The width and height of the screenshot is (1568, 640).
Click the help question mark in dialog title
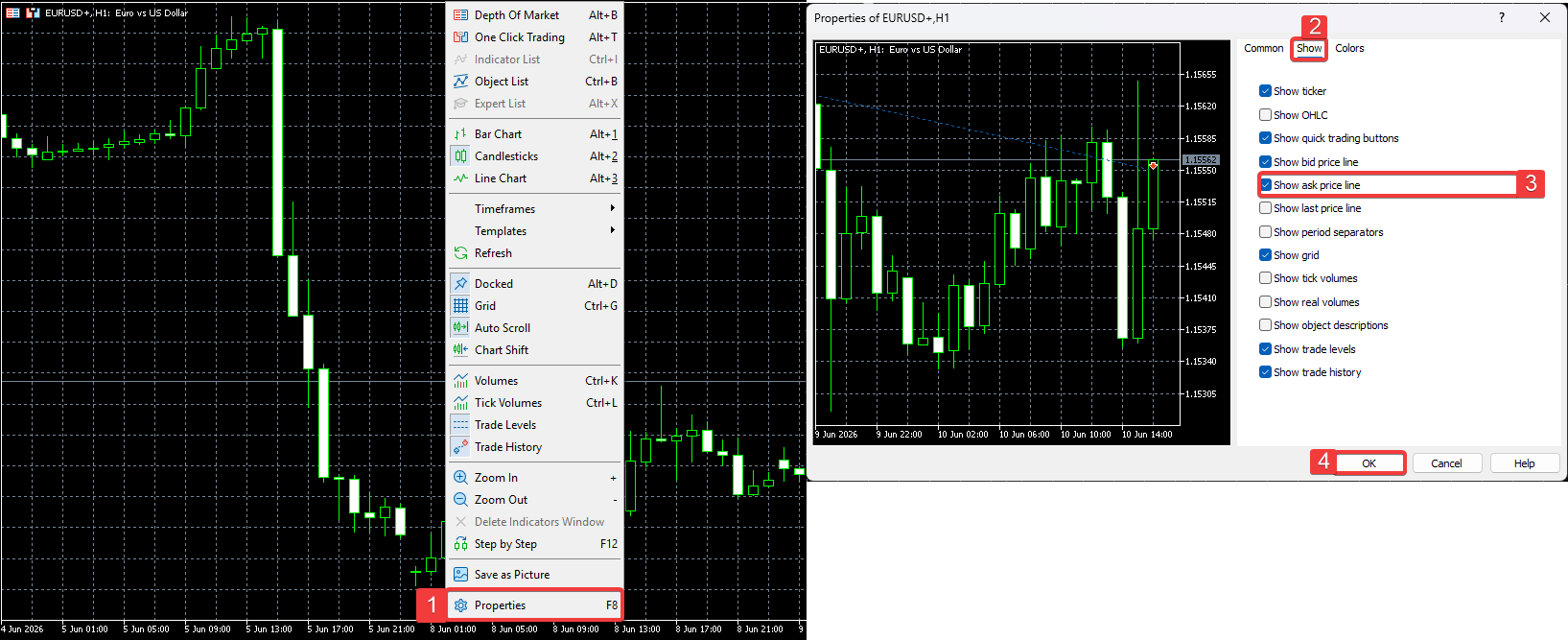1502,17
